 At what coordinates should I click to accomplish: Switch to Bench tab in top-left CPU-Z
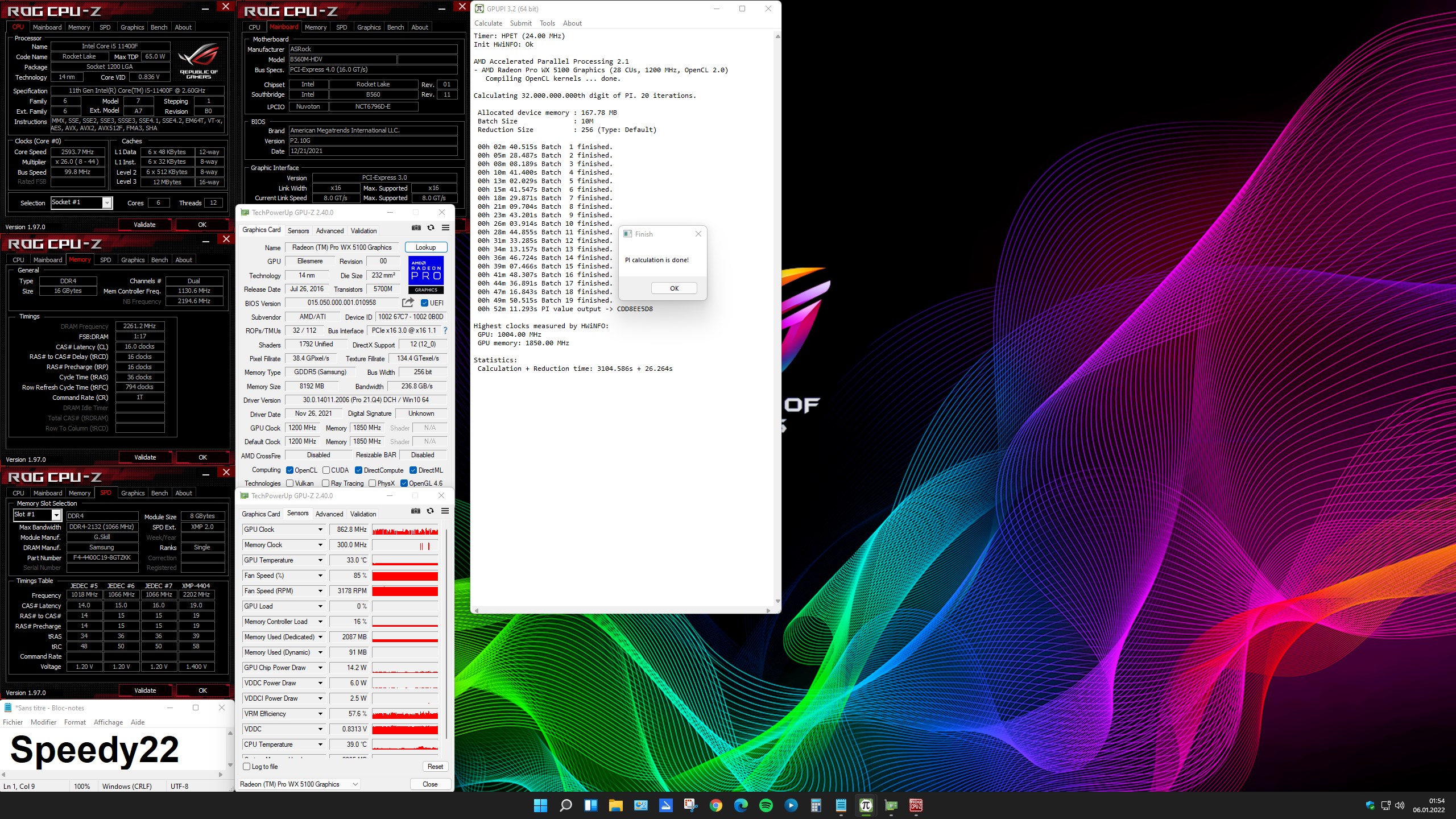point(159,27)
